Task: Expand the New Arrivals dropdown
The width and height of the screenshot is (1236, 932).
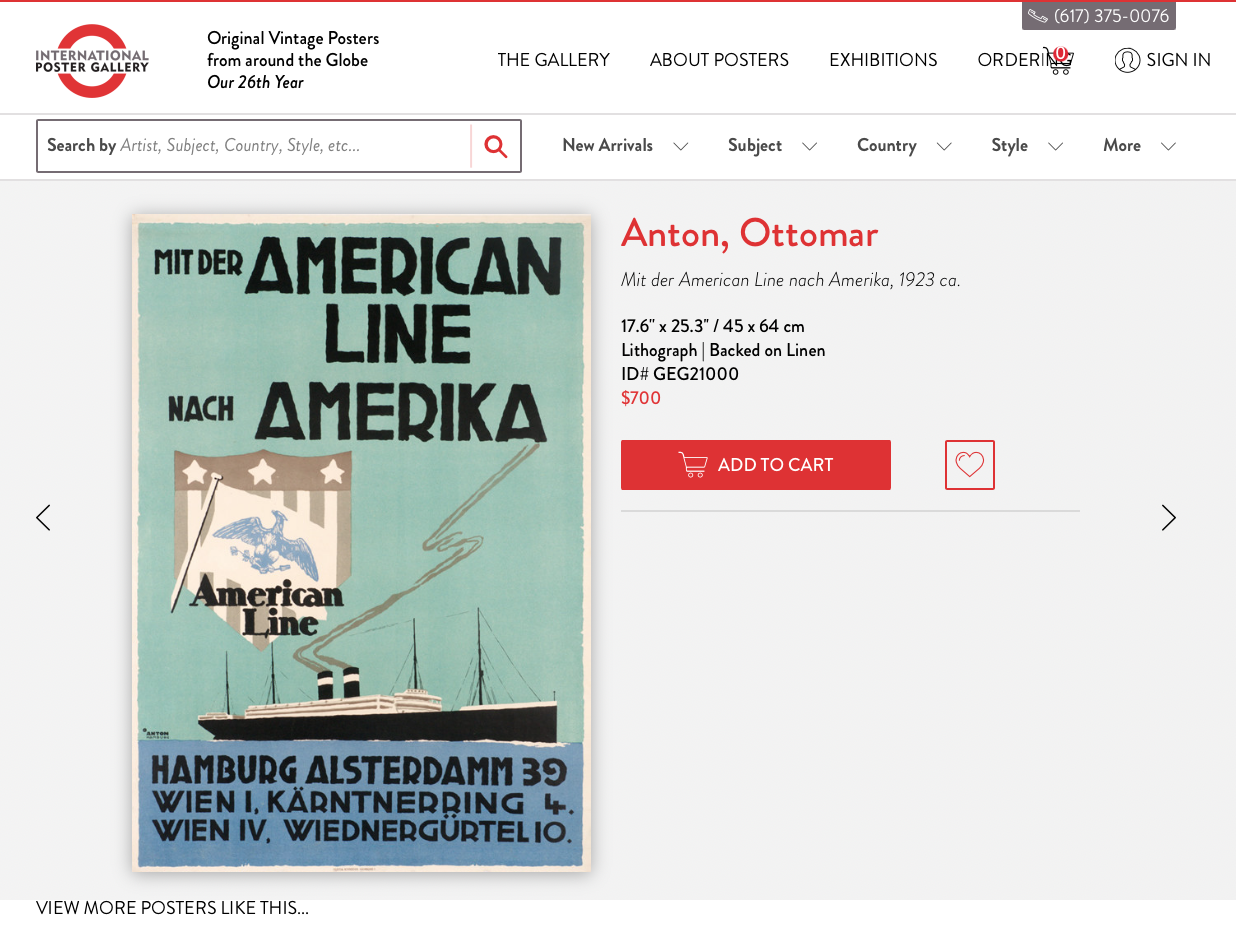Action: coord(625,146)
